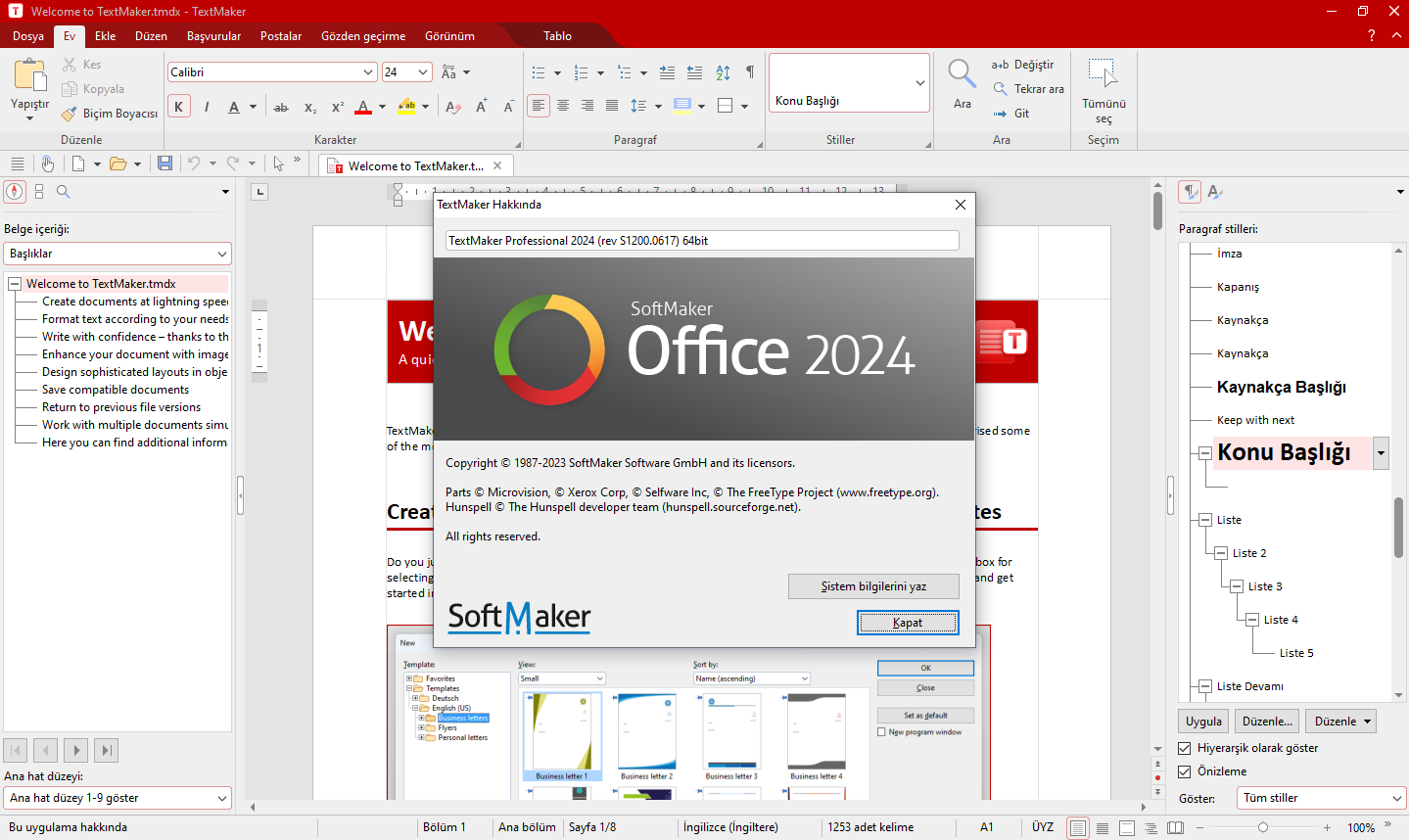Apply the red font color

coord(363,107)
